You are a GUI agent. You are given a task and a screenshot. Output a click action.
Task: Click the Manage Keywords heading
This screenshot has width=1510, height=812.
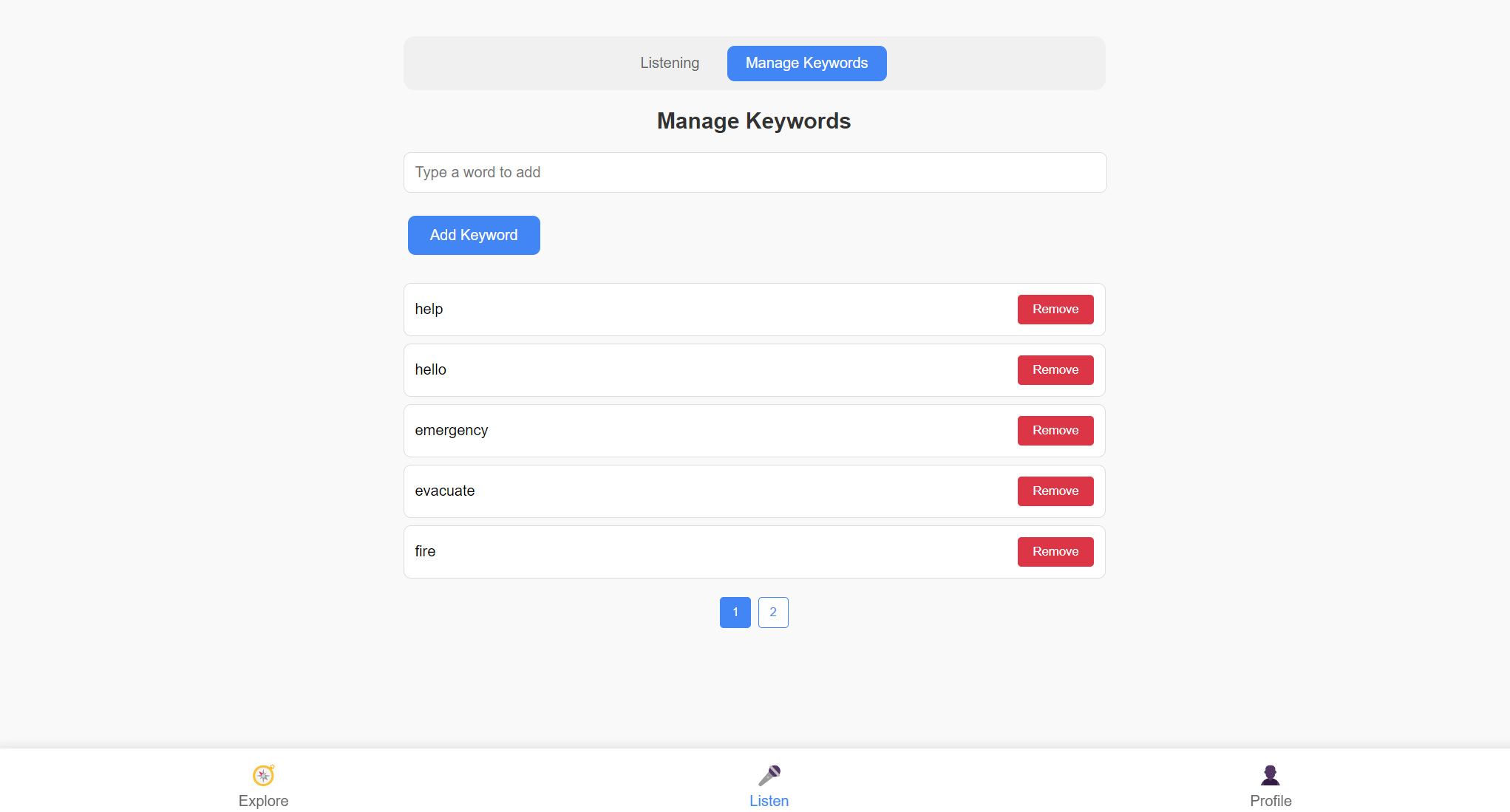(x=753, y=121)
